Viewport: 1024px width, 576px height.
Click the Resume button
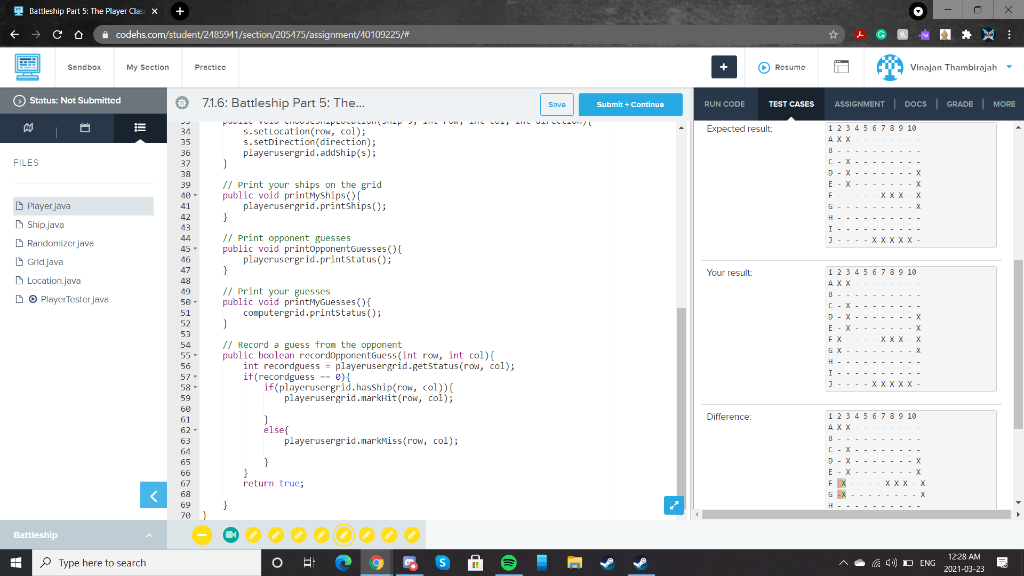pos(782,67)
